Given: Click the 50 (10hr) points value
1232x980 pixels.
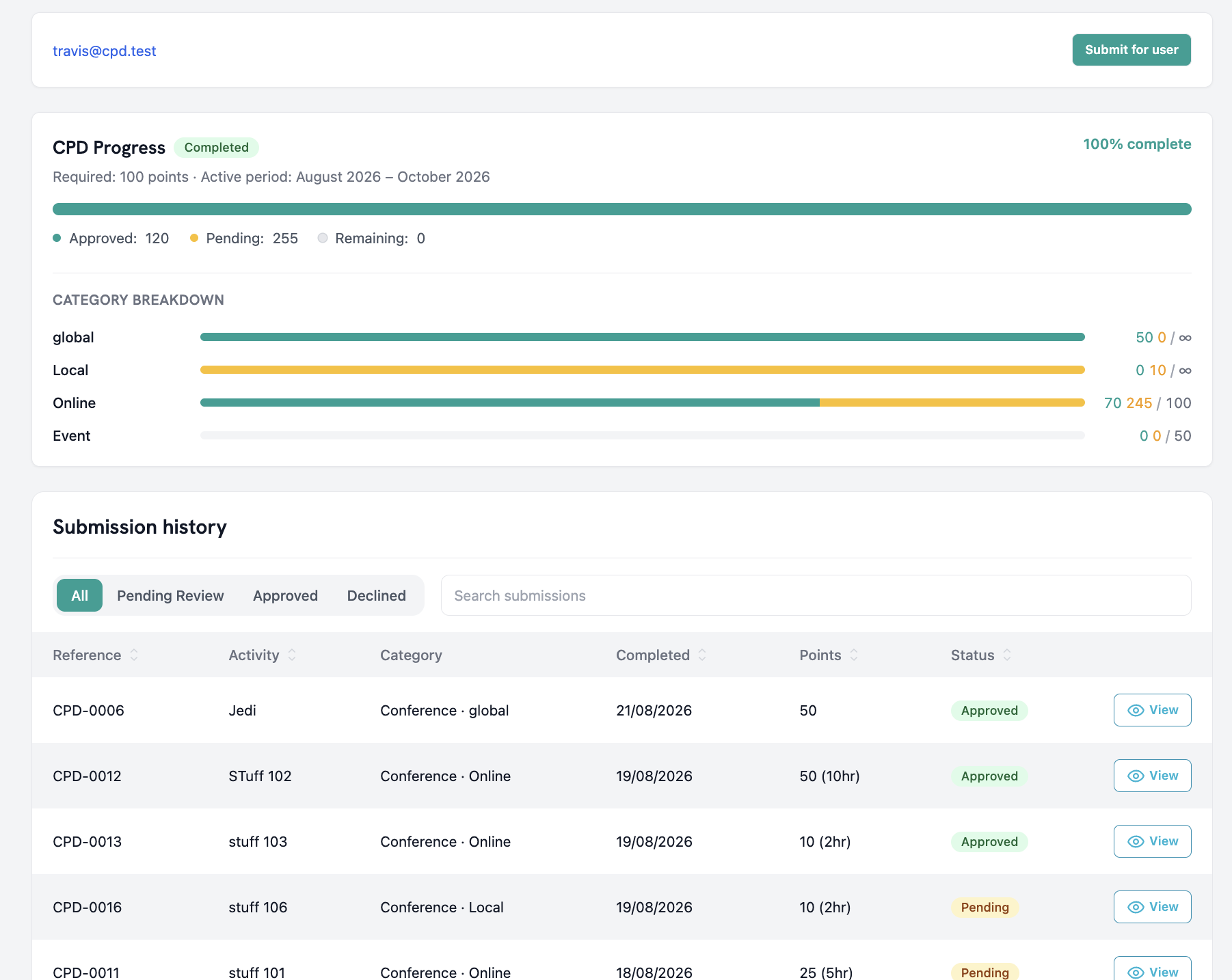Looking at the screenshot, I should 829,776.
